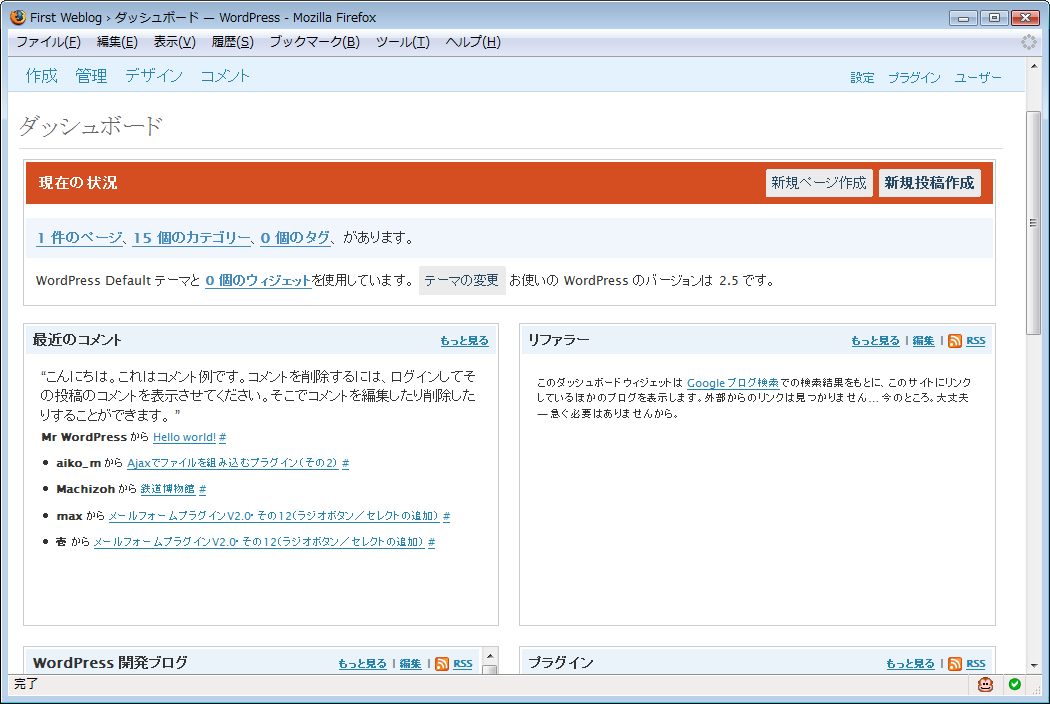Screen dimensions: 1050x704
Task: Click the RSS icon in リファラー header
Action: (x=955, y=341)
